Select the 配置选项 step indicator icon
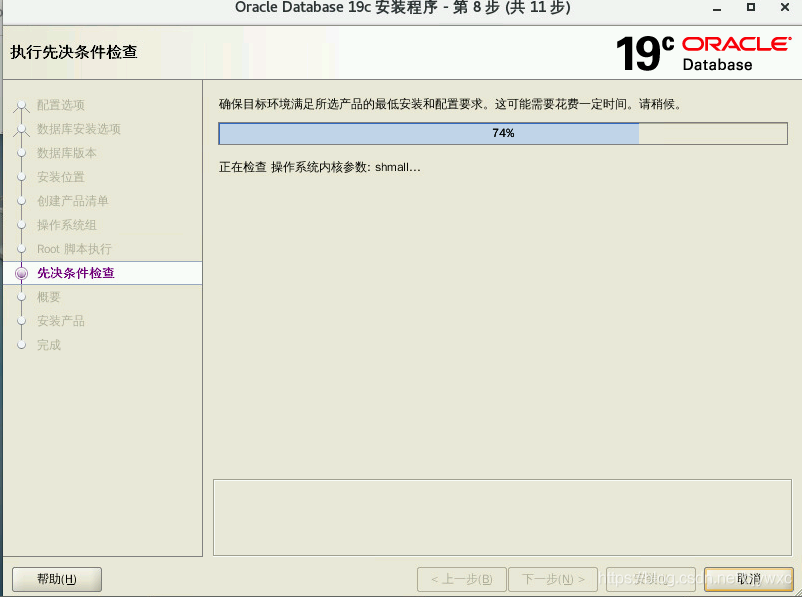This screenshot has width=802, height=597. point(20,104)
